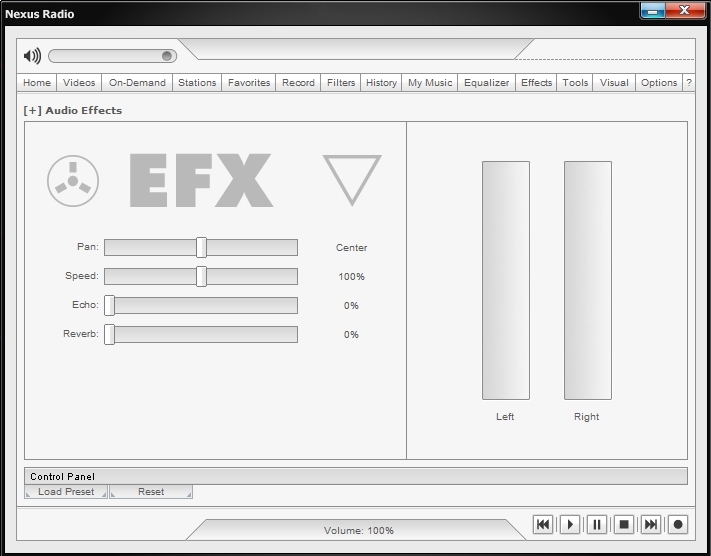Viewport: 711px width, 556px height.
Task: Click the Reset button
Action: (x=151, y=492)
